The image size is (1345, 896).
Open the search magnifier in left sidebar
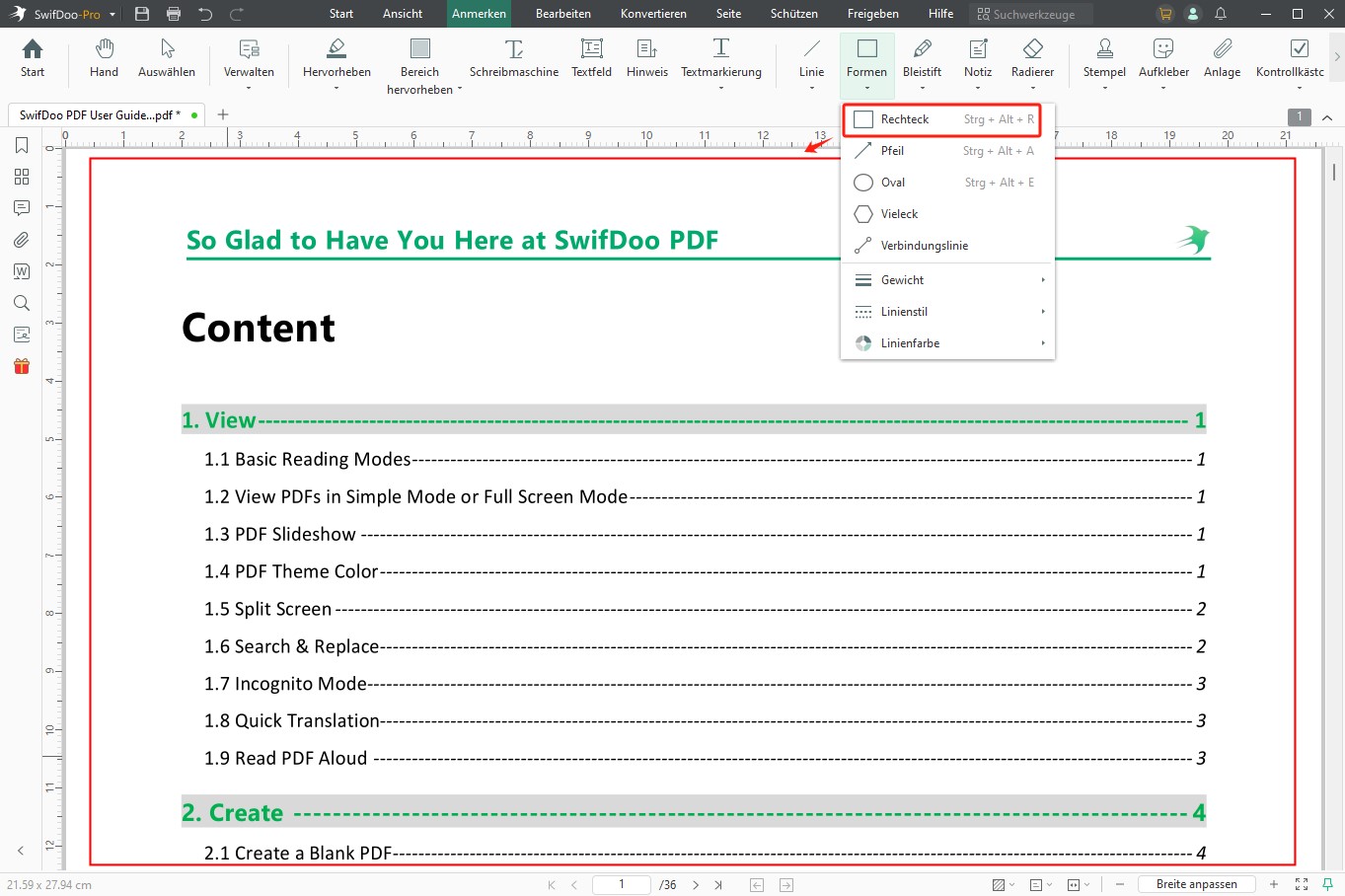click(22, 303)
